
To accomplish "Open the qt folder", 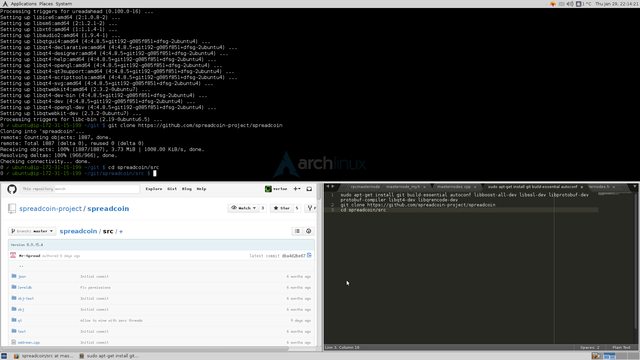I will (x=20, y=321).
